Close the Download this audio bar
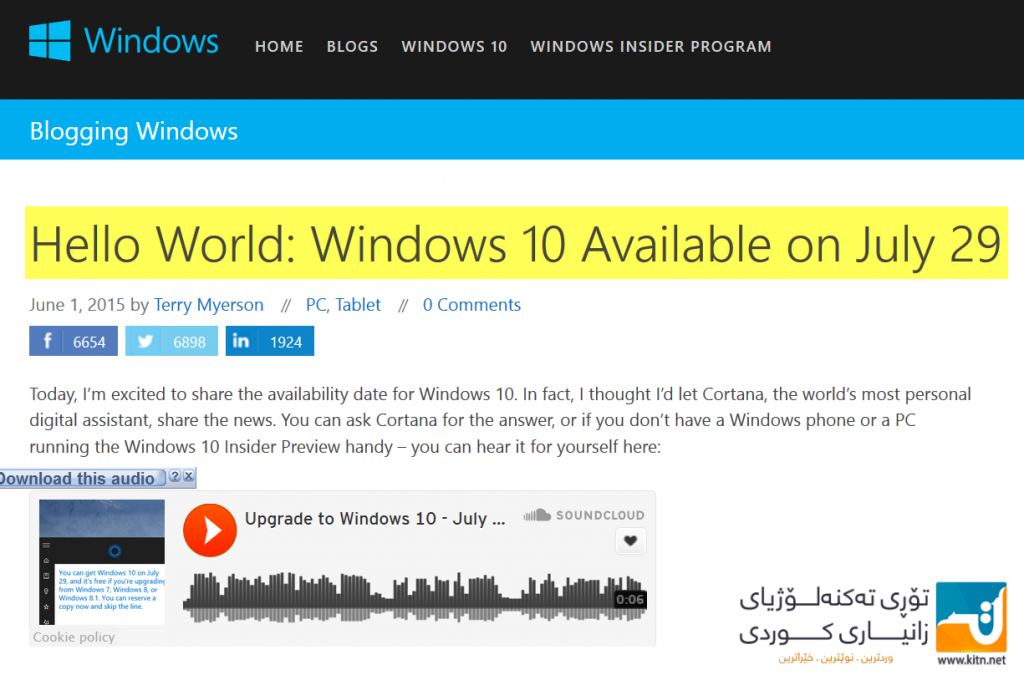 click(x=189, y=476)
